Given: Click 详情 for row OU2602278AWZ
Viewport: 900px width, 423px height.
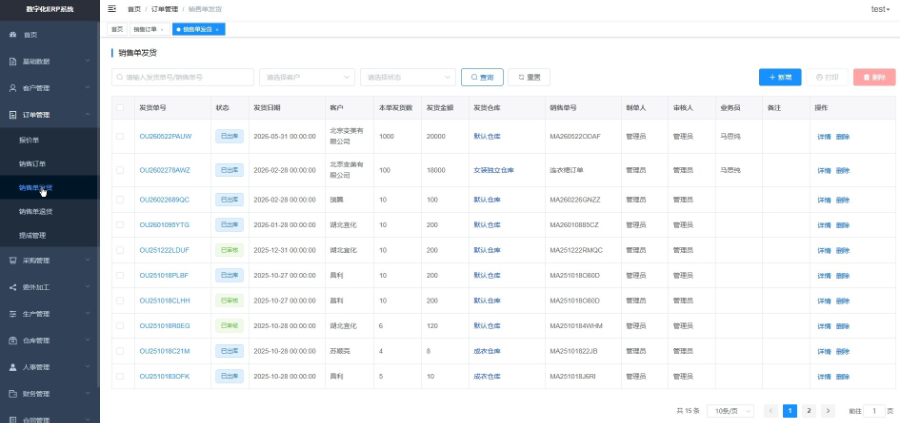Looking at the screenshot, I should 824,170.
